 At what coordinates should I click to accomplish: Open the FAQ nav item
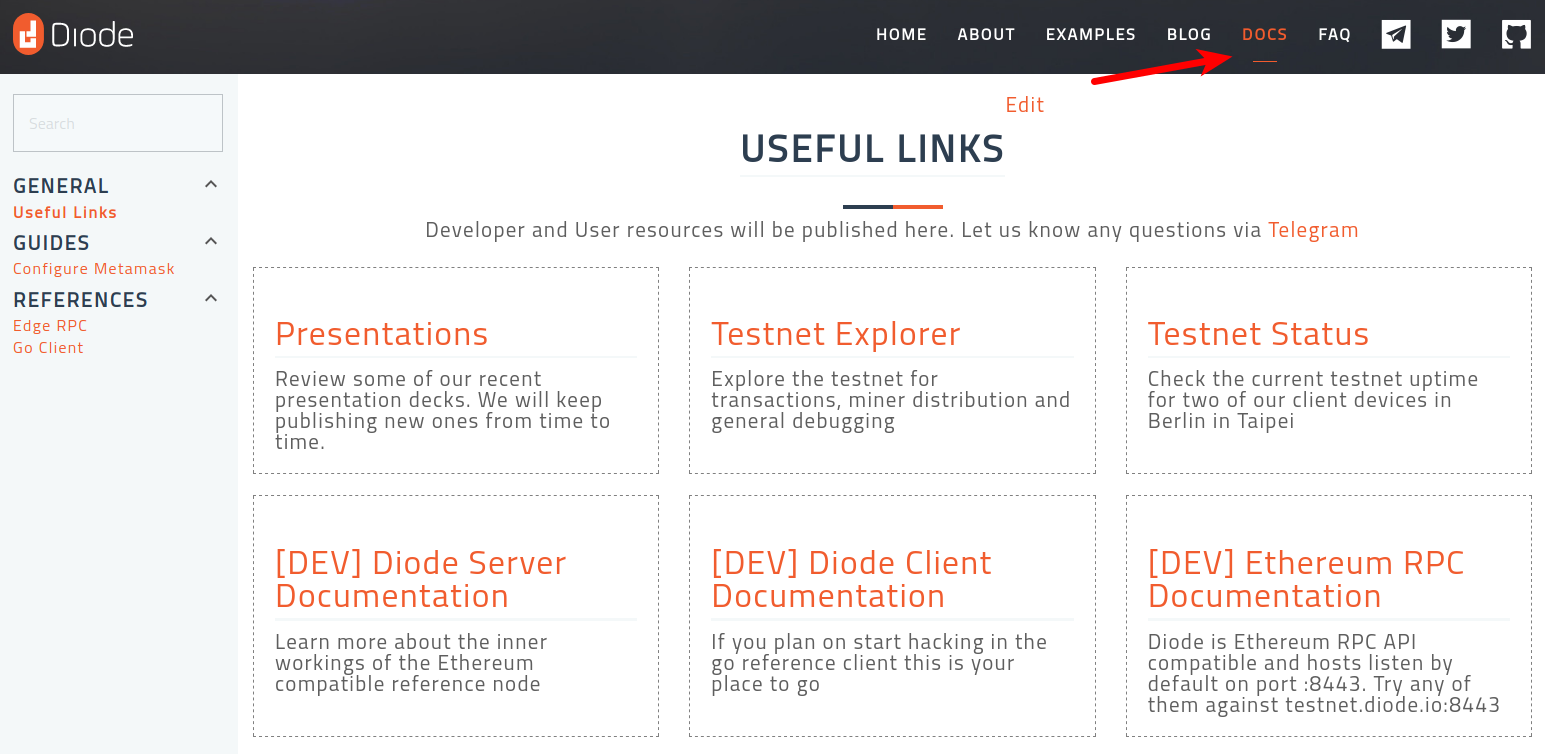[x=1335, y=35]
